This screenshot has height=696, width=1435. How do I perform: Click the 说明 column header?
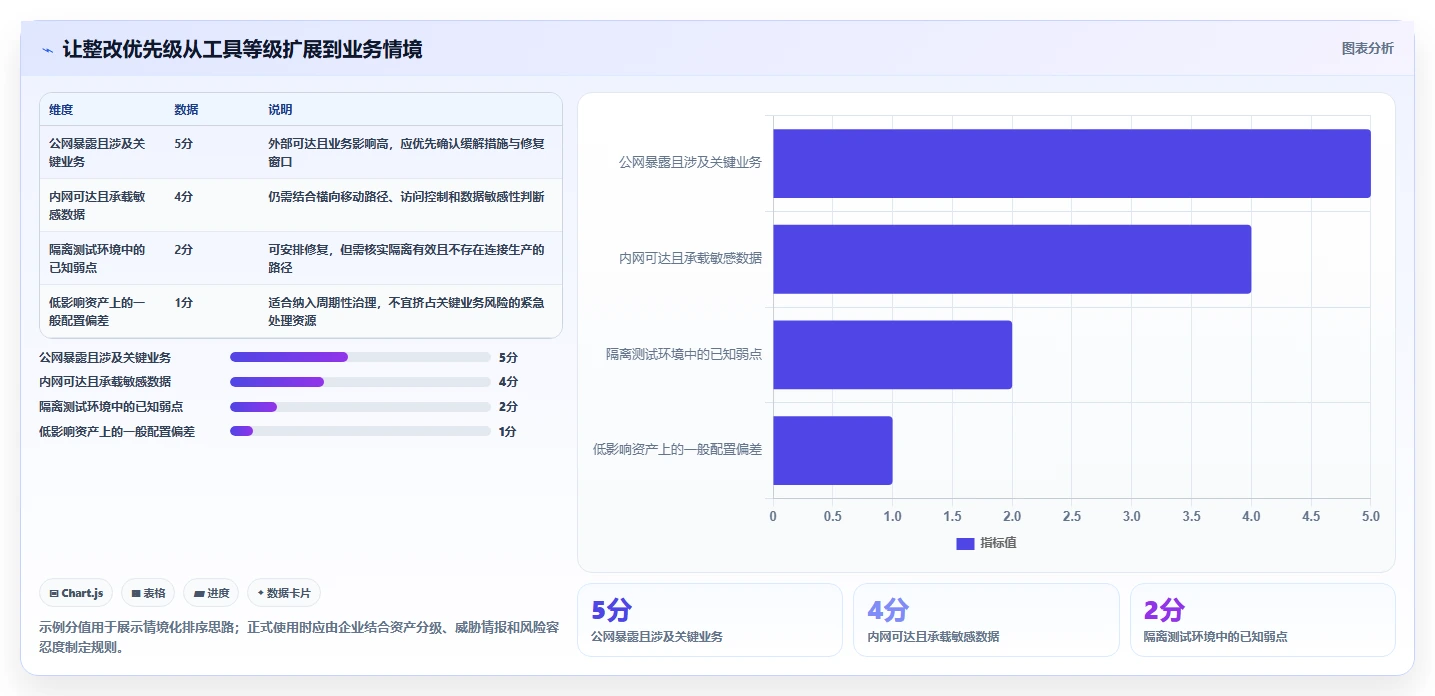[x=280, y=110]
